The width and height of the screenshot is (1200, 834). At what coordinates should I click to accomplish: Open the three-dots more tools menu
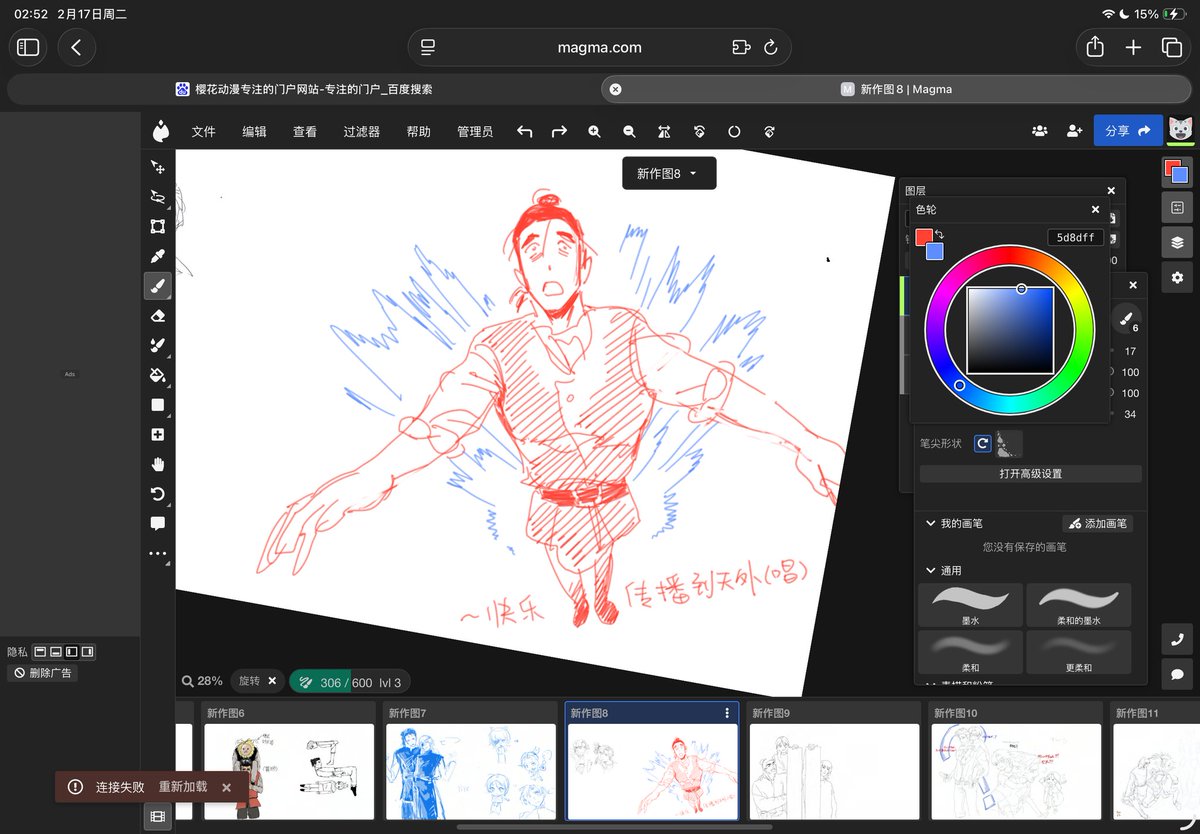click(157, 553)
